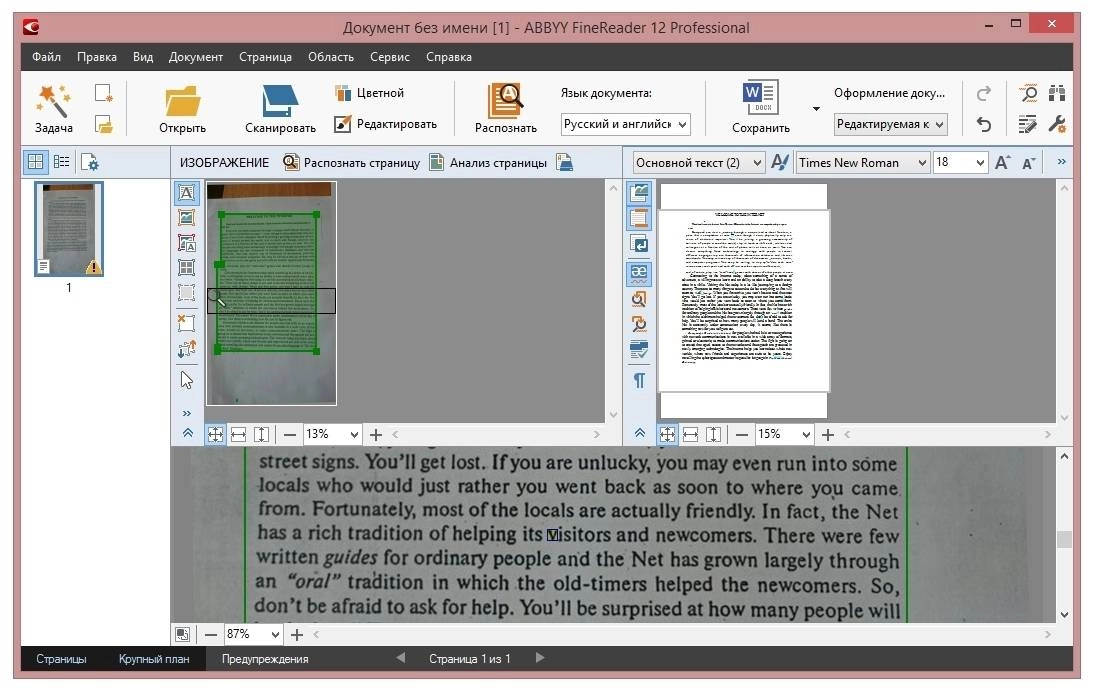Select the draw text area tool

pos(186,193)
